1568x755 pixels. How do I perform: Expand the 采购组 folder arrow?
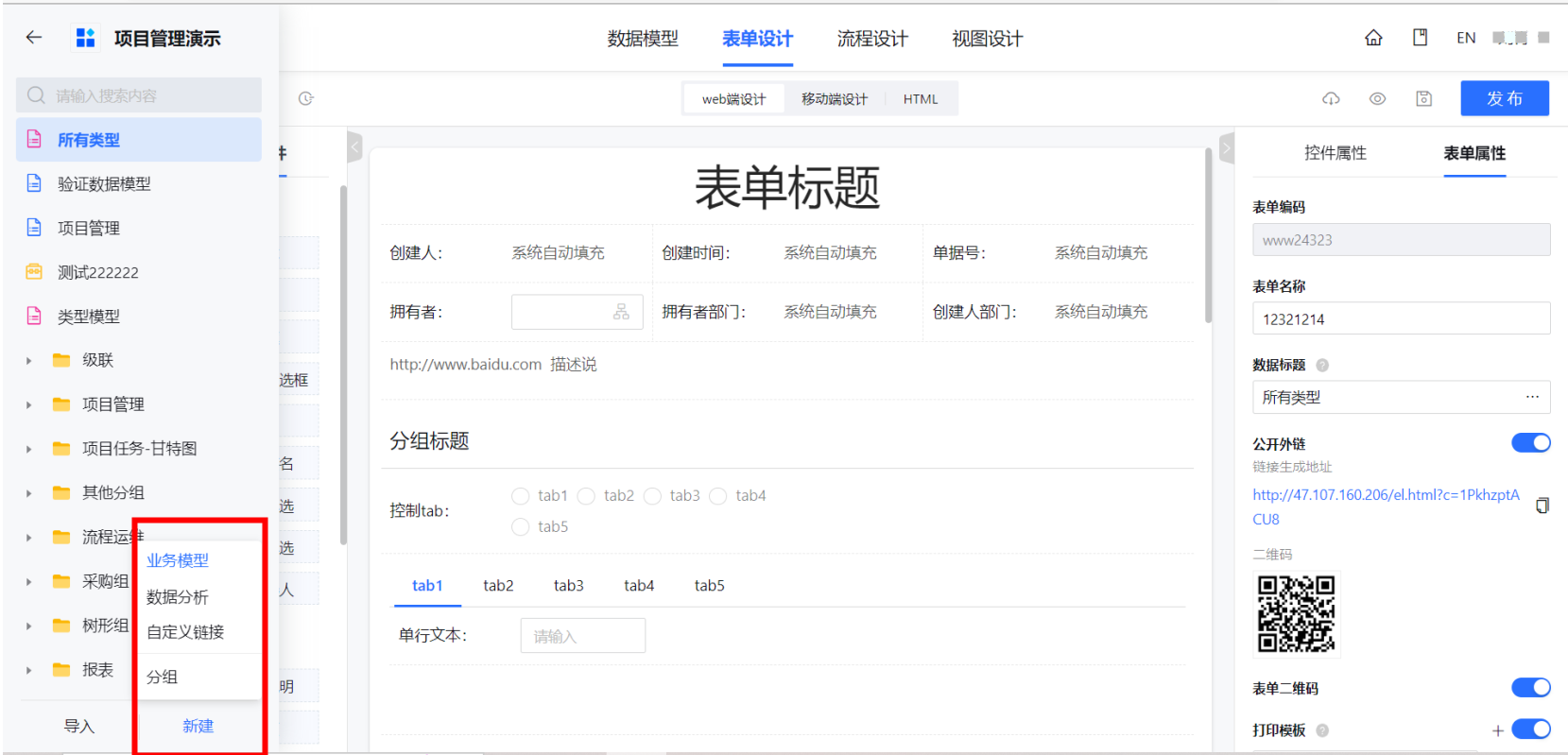[28, 581]
